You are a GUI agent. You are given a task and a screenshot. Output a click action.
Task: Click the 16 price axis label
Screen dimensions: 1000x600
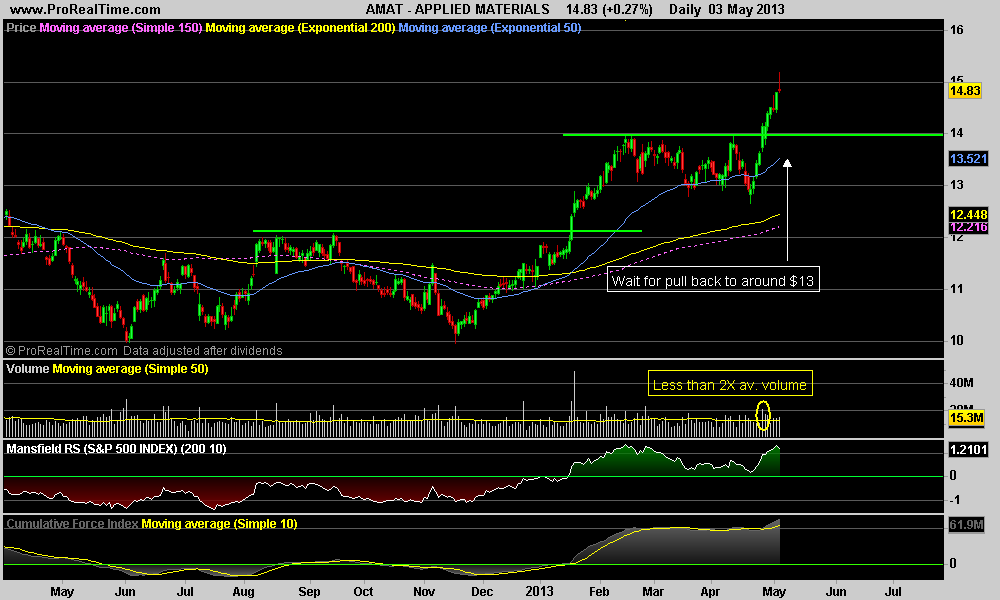tap(957, 30)
